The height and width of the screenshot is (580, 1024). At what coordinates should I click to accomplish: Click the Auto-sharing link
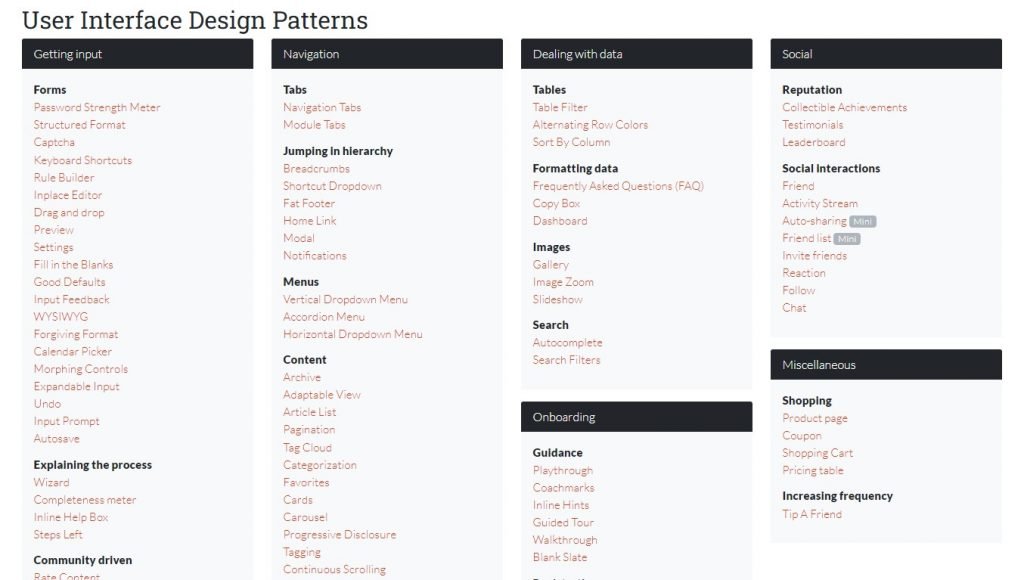pos(814,221)
